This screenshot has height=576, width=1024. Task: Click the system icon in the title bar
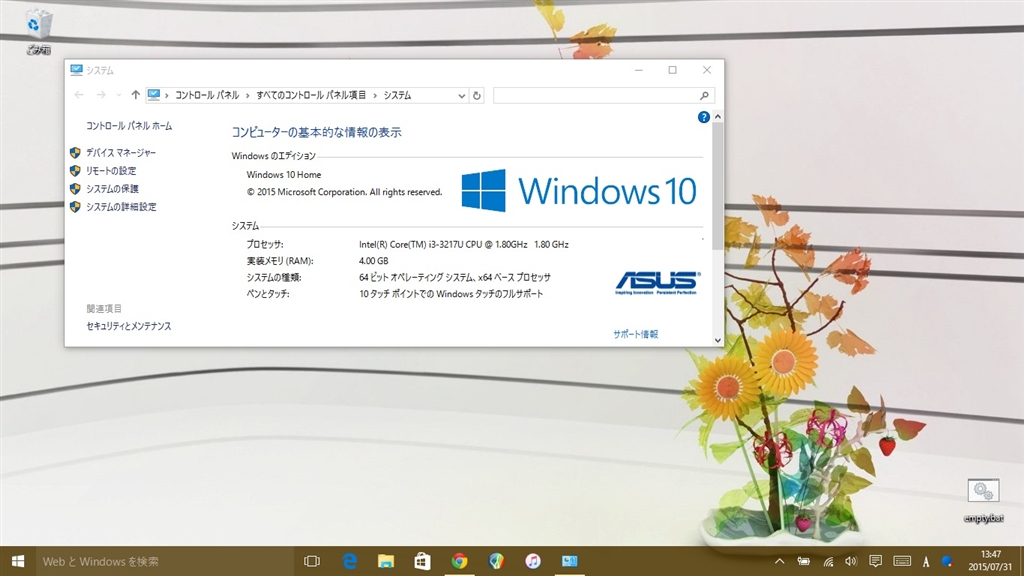point(76,70)
